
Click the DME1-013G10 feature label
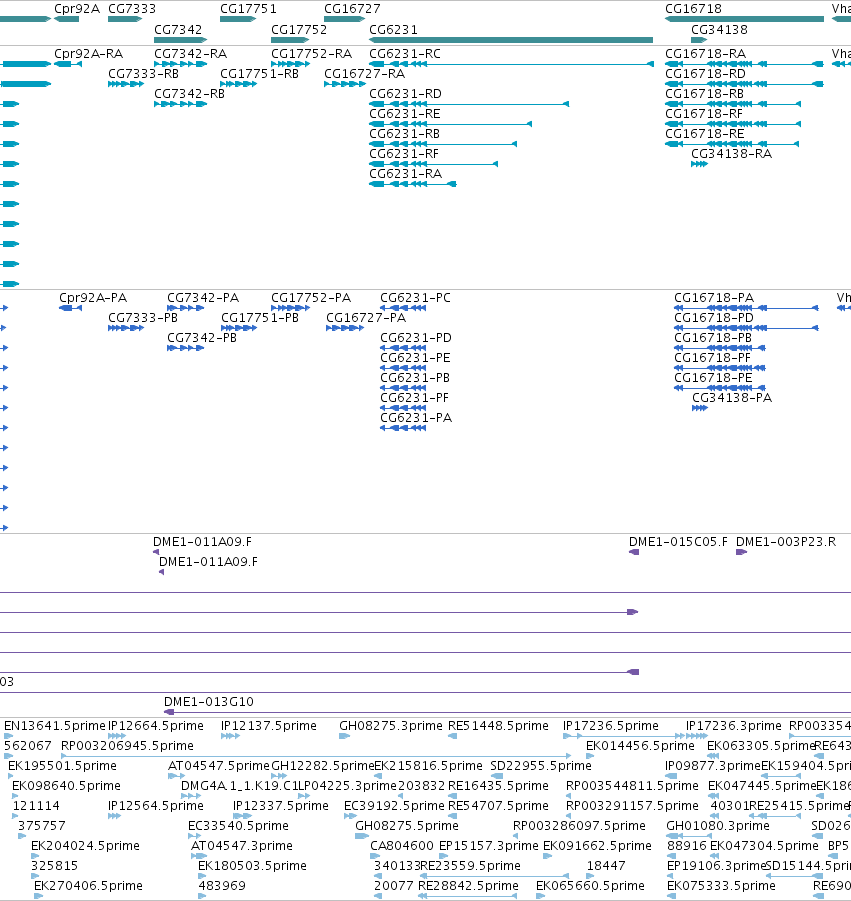click(209, 702)
